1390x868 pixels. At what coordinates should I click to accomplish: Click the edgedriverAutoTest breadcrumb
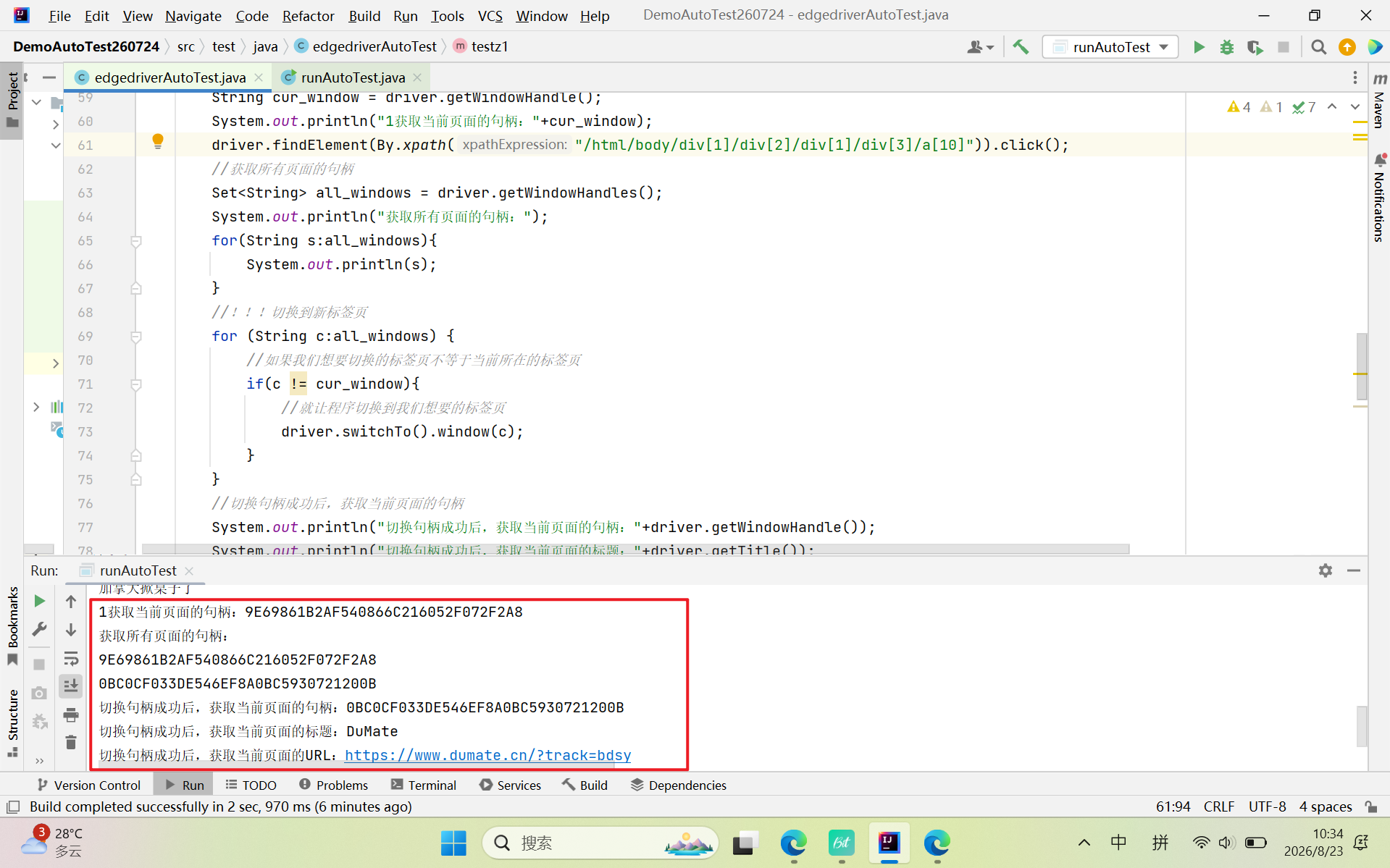[x=366, y=46]
